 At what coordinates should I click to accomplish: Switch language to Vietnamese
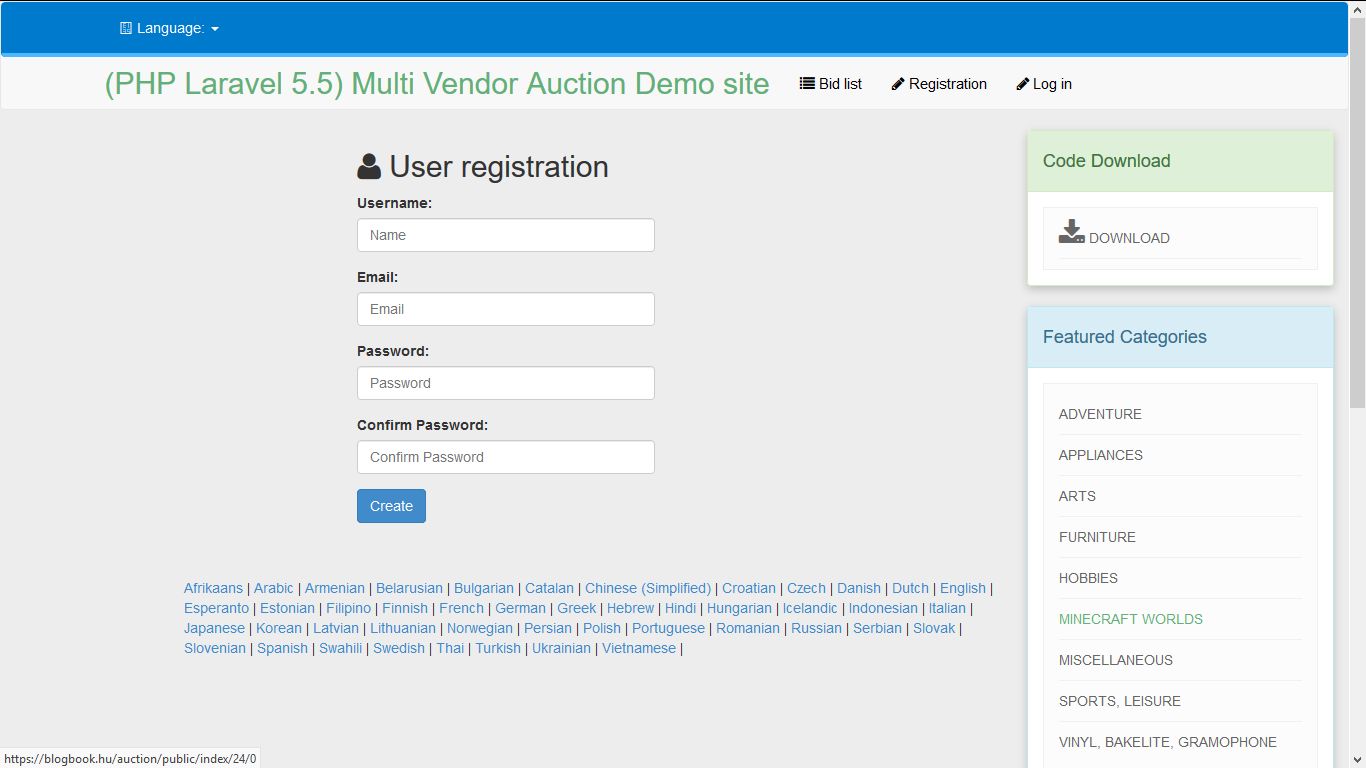click(x=639, y=648)
